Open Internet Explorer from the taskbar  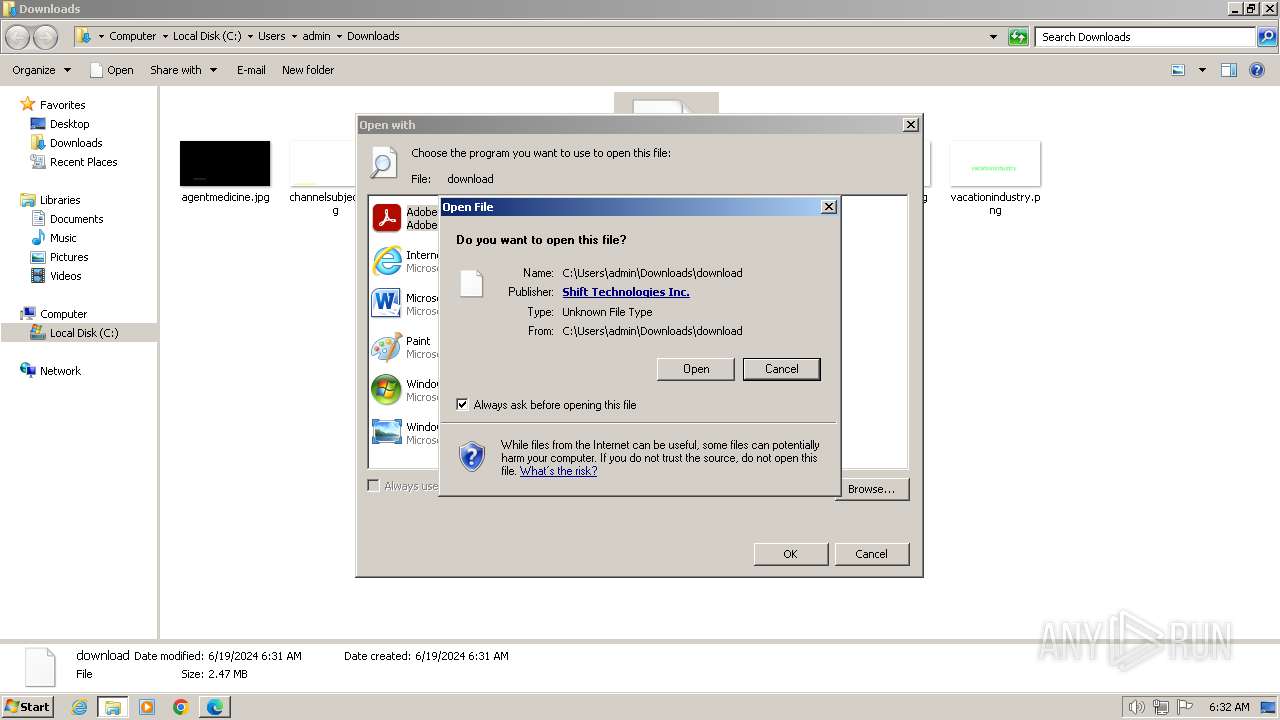point(80,707)
